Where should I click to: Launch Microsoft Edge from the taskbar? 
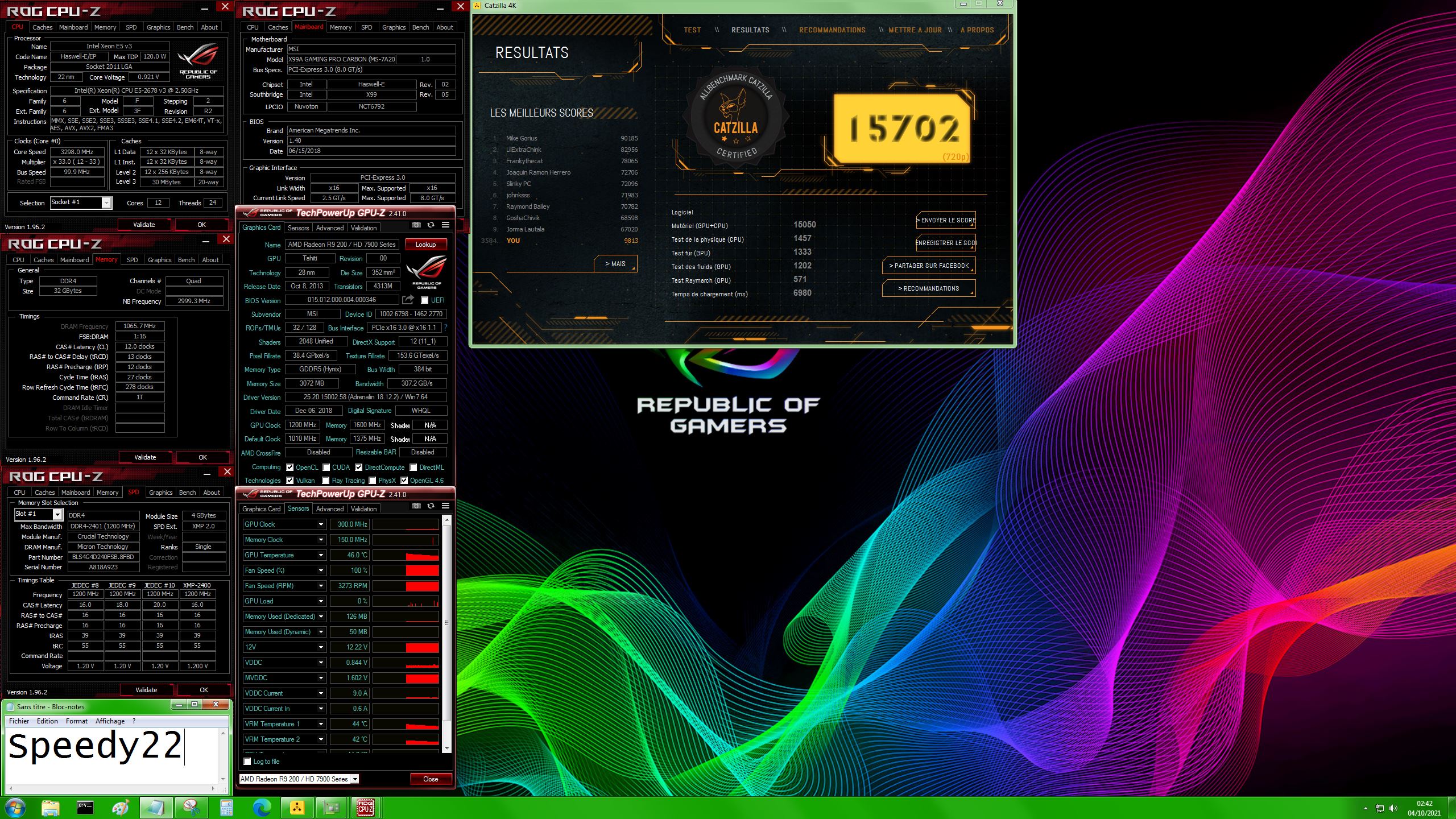click(262, 808)
